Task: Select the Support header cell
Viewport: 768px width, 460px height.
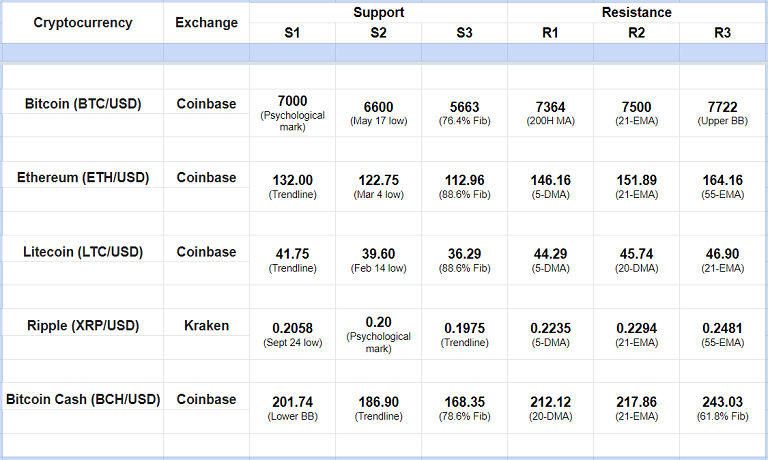Action: tap(378, 12)
